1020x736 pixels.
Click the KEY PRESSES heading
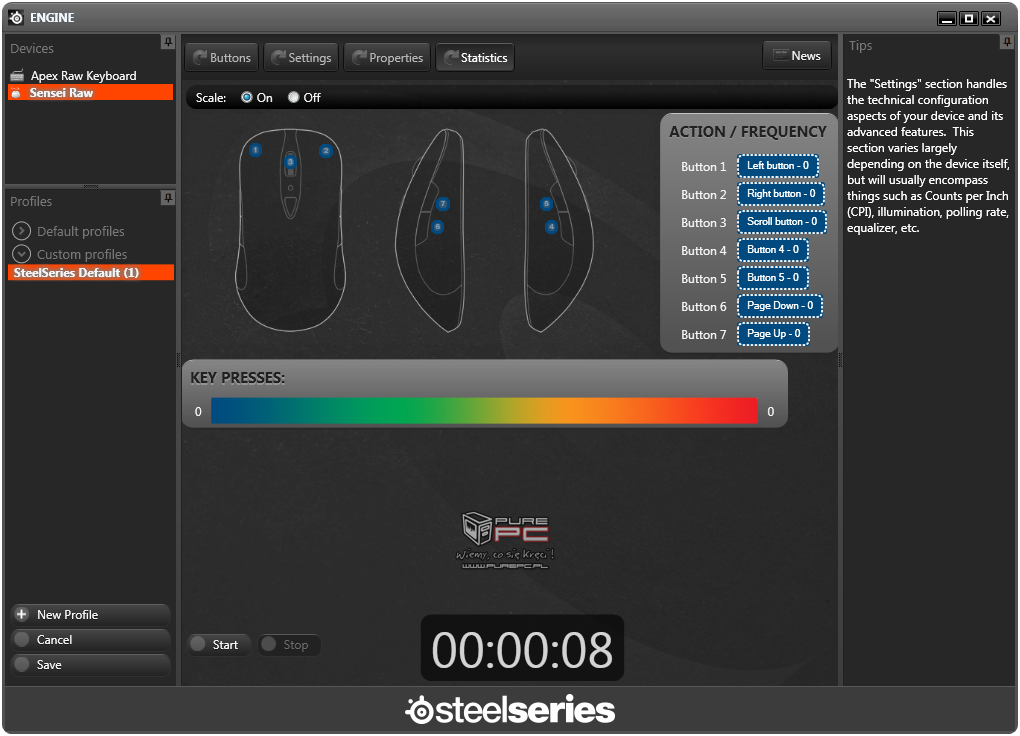237,377
